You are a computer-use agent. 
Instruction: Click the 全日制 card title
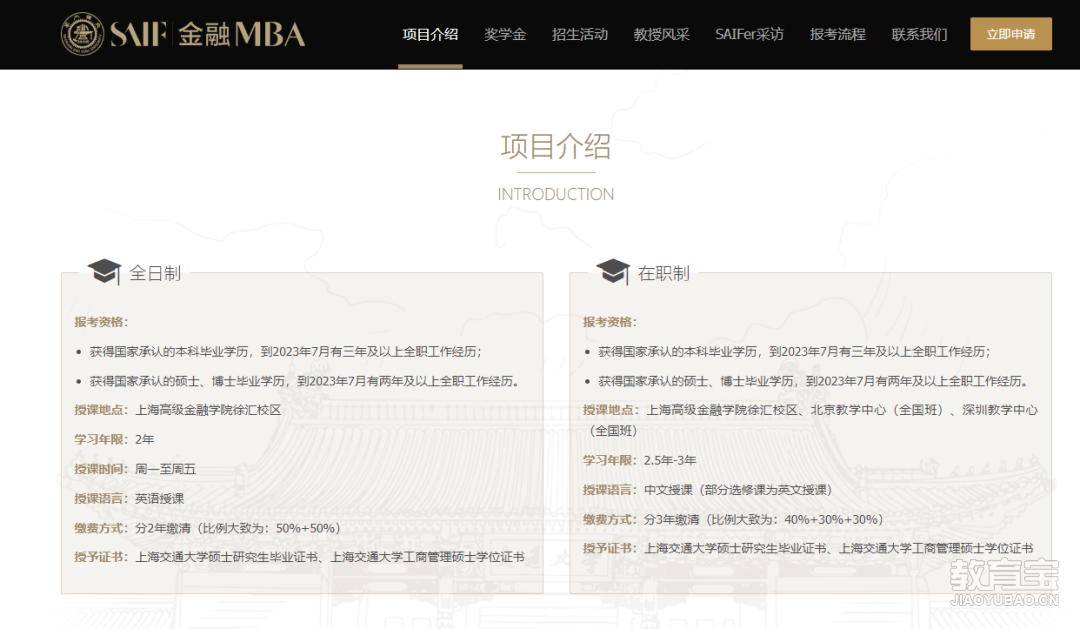click(x=155, y=274)
